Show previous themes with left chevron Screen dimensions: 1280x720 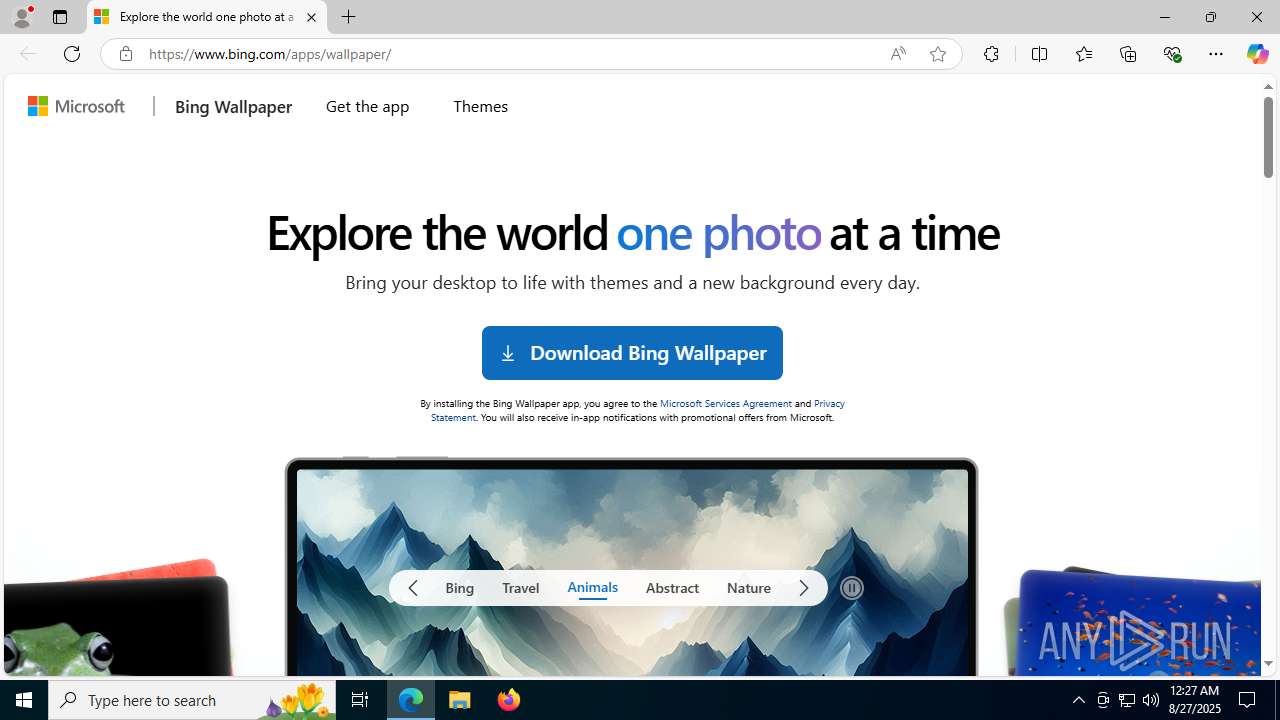click(x=413, y=588)
